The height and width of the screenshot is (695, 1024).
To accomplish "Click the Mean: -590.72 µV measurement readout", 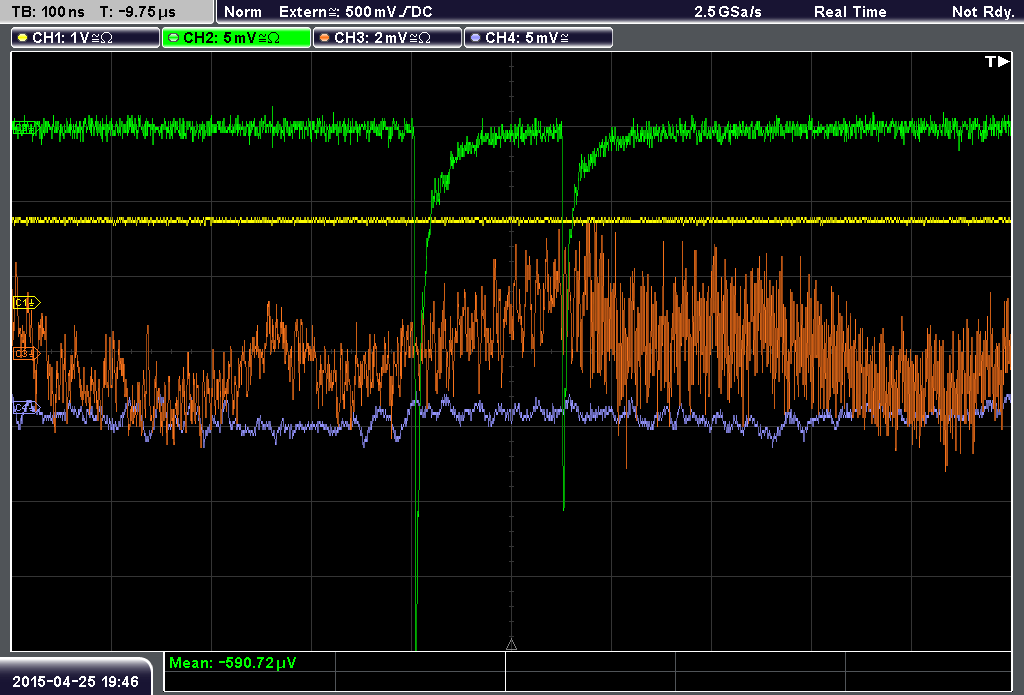I will pyautogui.click(x=232, y=662).
